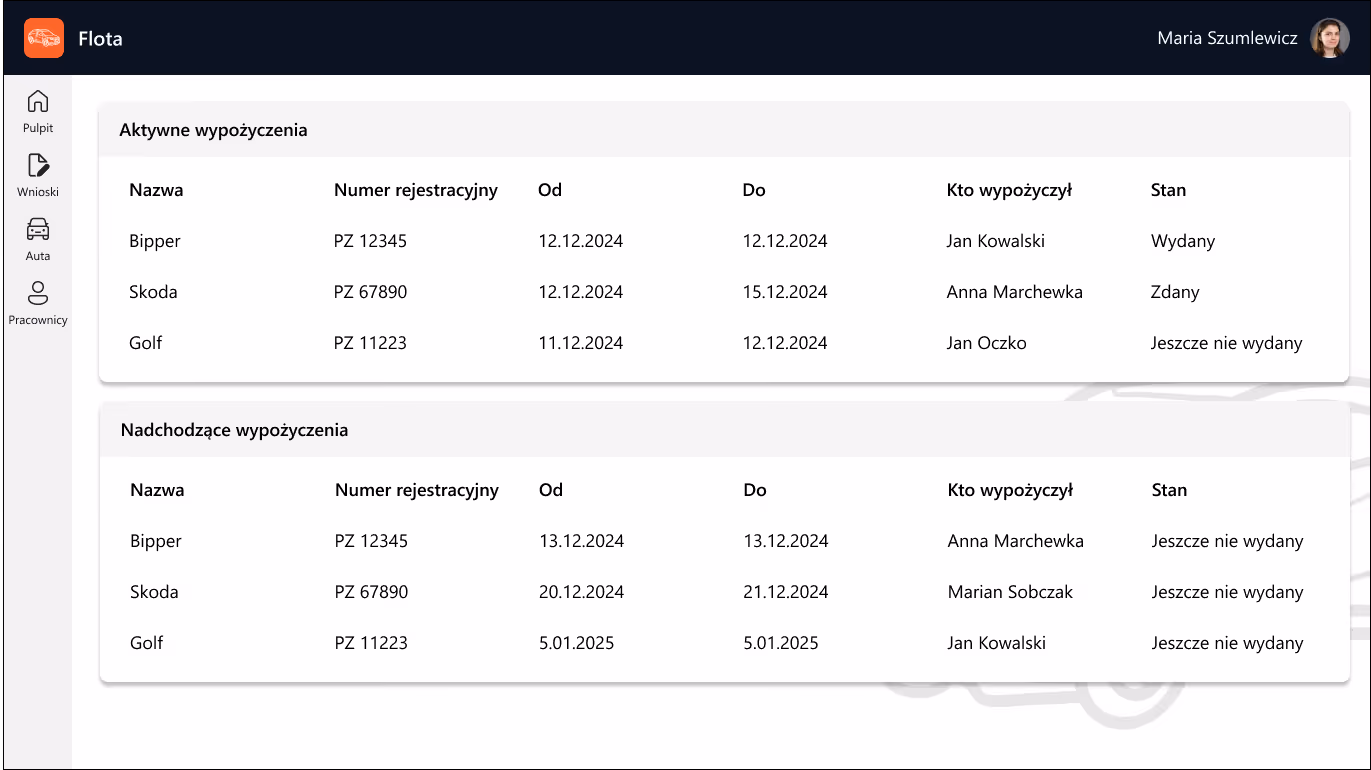Click Nazwa header in Nadchodzące wypożyczenia
Image resolution: width=1371 pixels, height=770 pixels.
[157, 490]
